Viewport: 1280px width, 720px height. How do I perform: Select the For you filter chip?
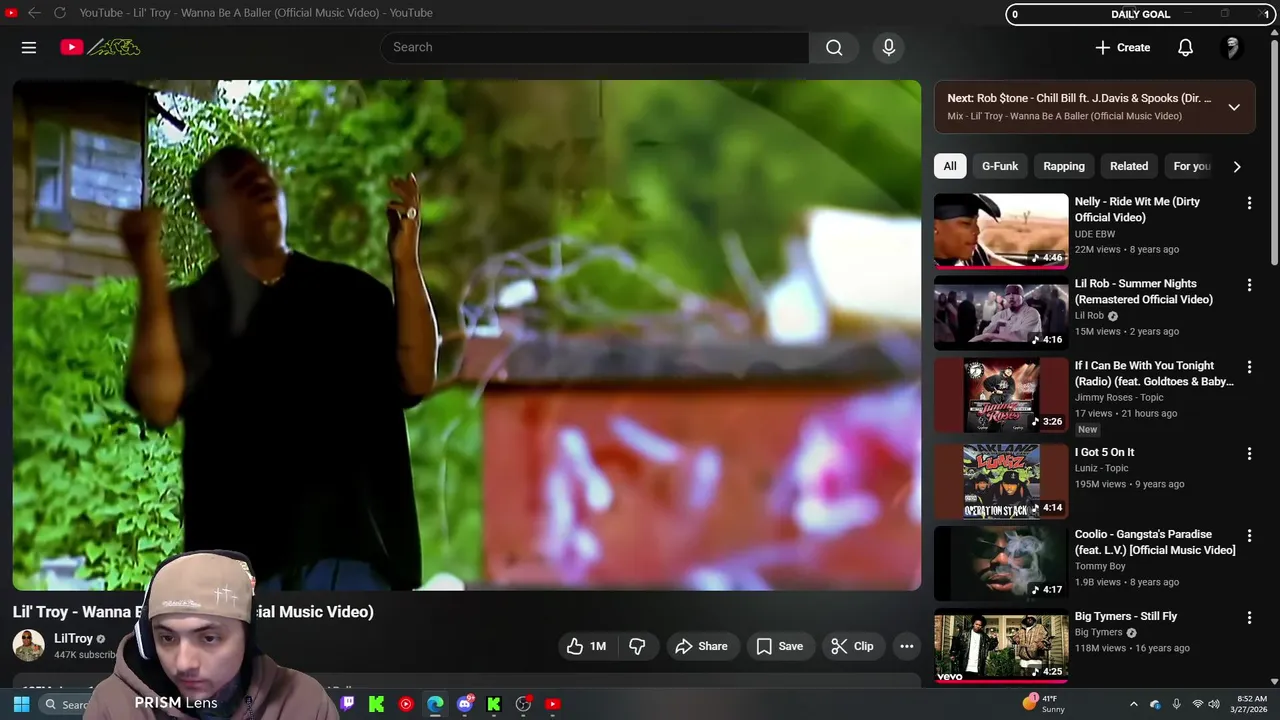pos(1192,166)
